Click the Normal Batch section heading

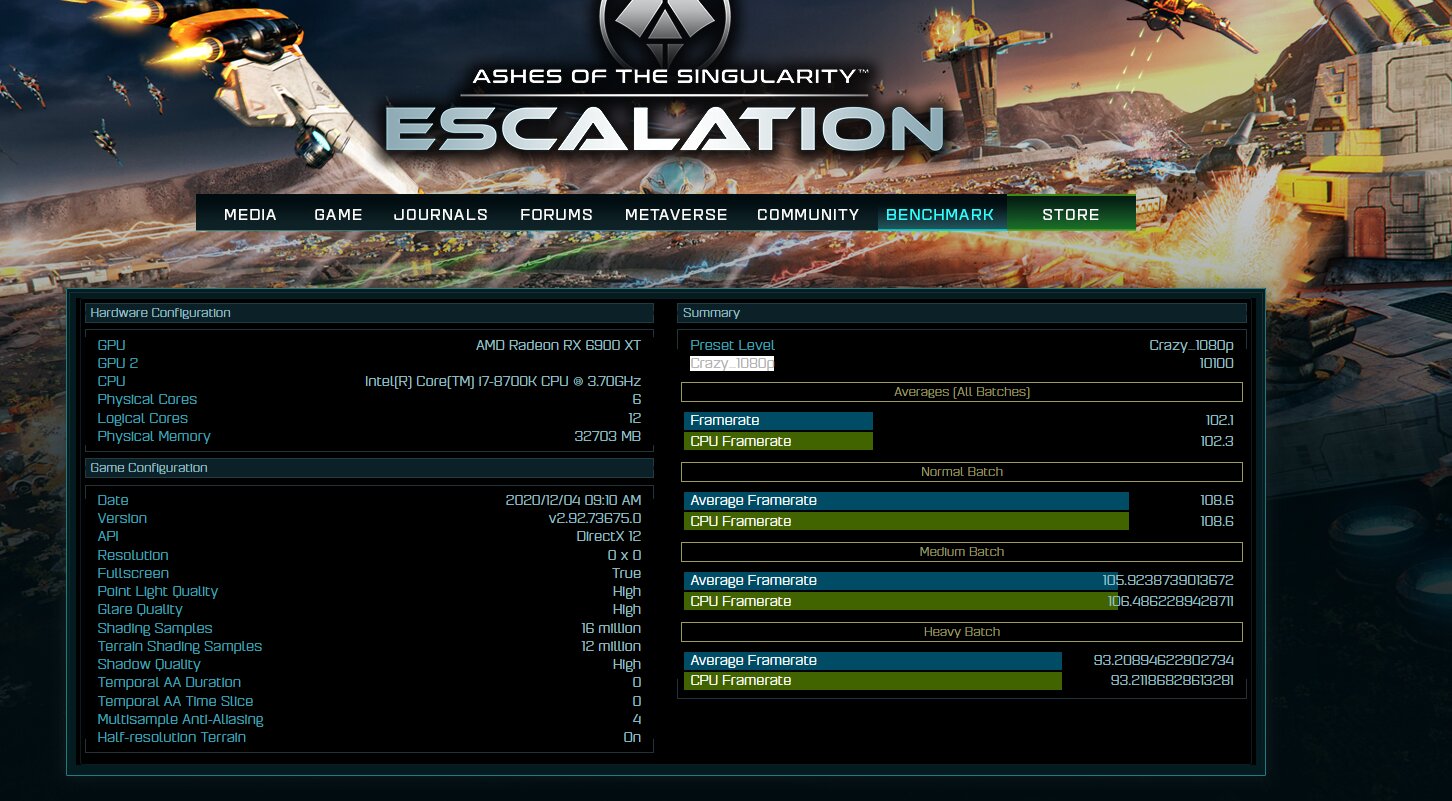pos(961,472)
